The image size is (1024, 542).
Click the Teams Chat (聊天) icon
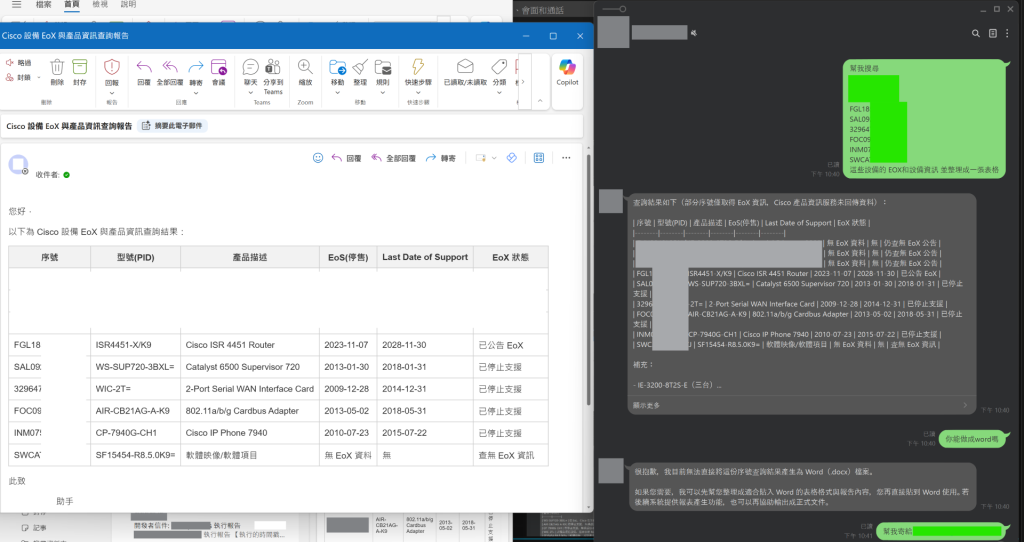tap(250, 67)
